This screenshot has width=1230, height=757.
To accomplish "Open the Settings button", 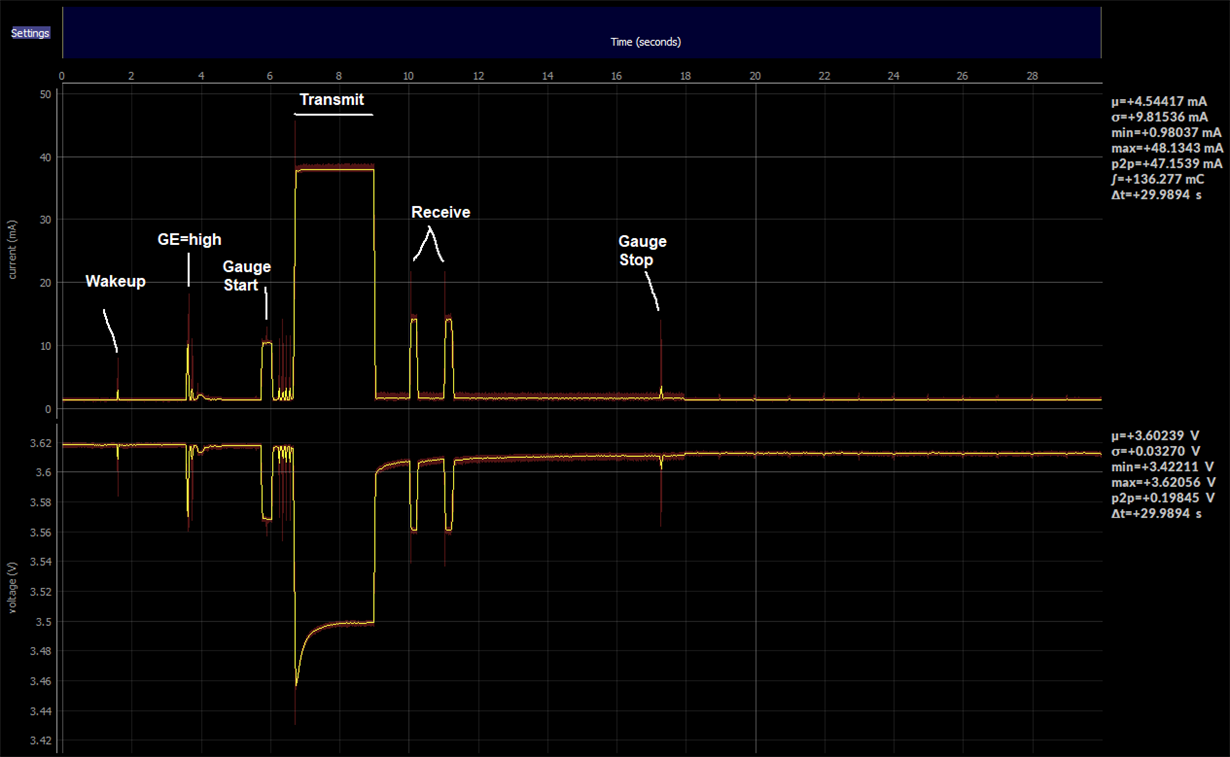I will 30,33.
